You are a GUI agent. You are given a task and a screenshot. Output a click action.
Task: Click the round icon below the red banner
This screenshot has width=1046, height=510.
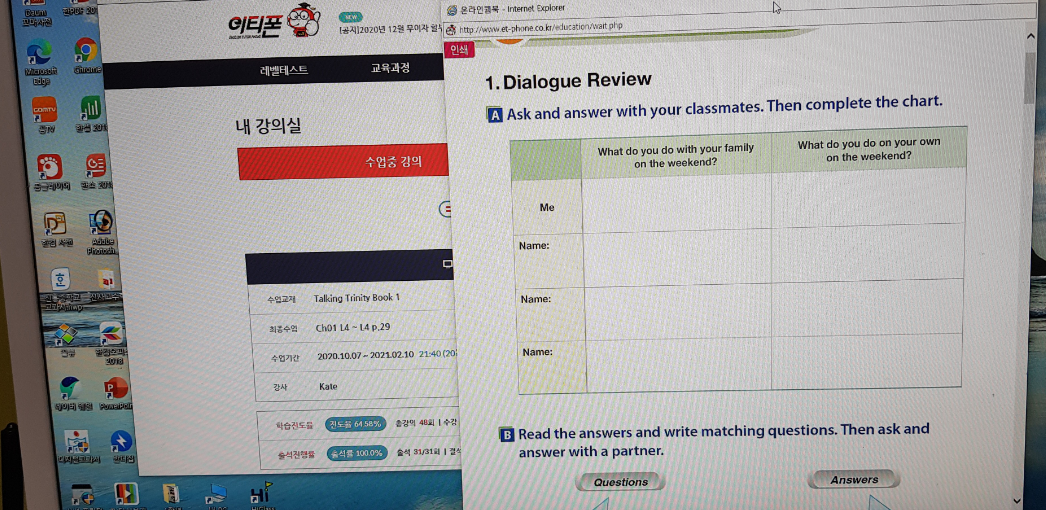point(446,209)
